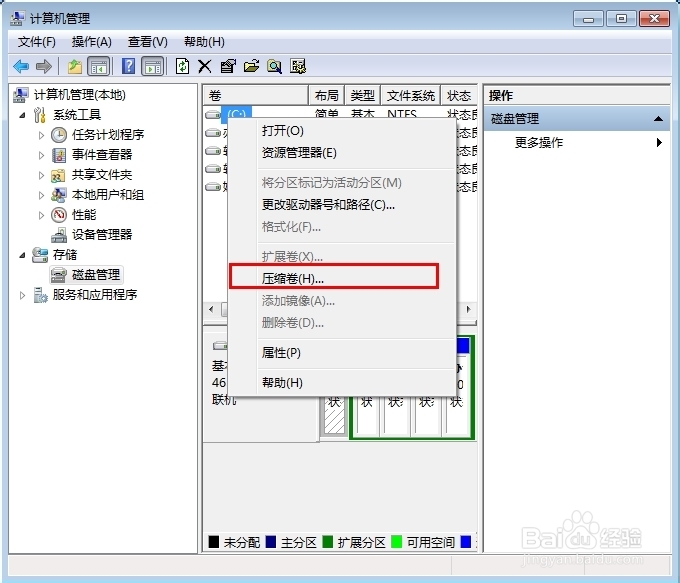Click the Performance icon
This screenshot has height=583, width=680.
[x=59, y=215]
